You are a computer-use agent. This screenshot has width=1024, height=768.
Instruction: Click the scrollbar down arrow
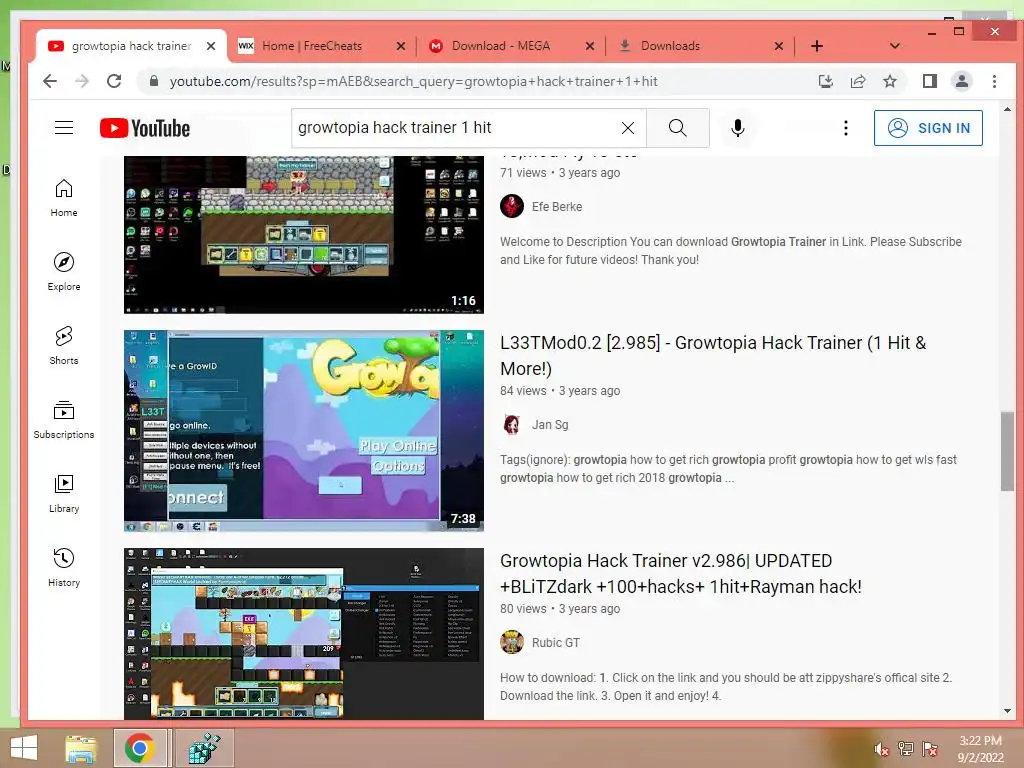tap(1007, 711)
